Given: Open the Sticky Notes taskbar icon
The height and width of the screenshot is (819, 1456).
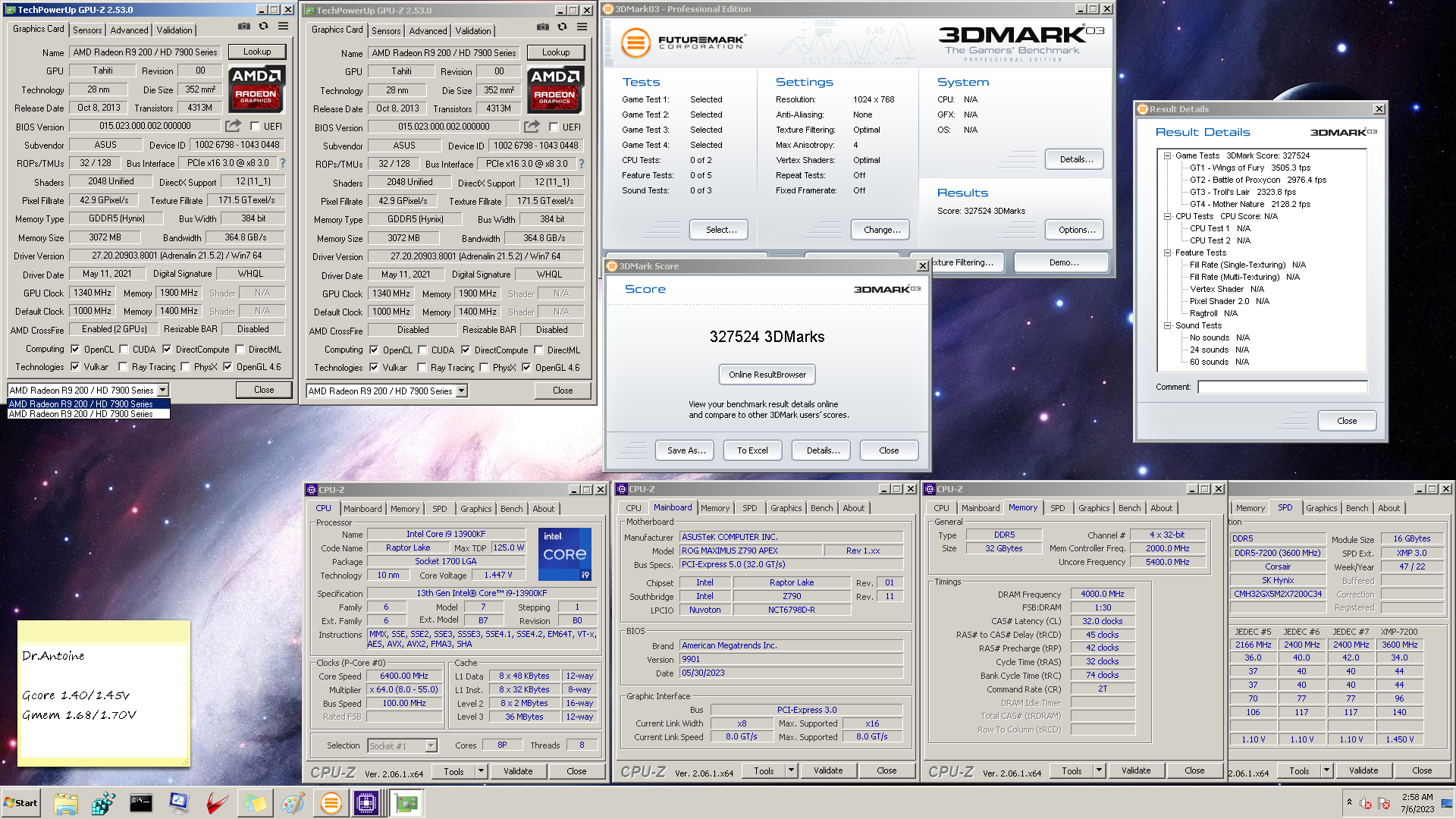Looking at the screenshot, I should pos(255,803).
